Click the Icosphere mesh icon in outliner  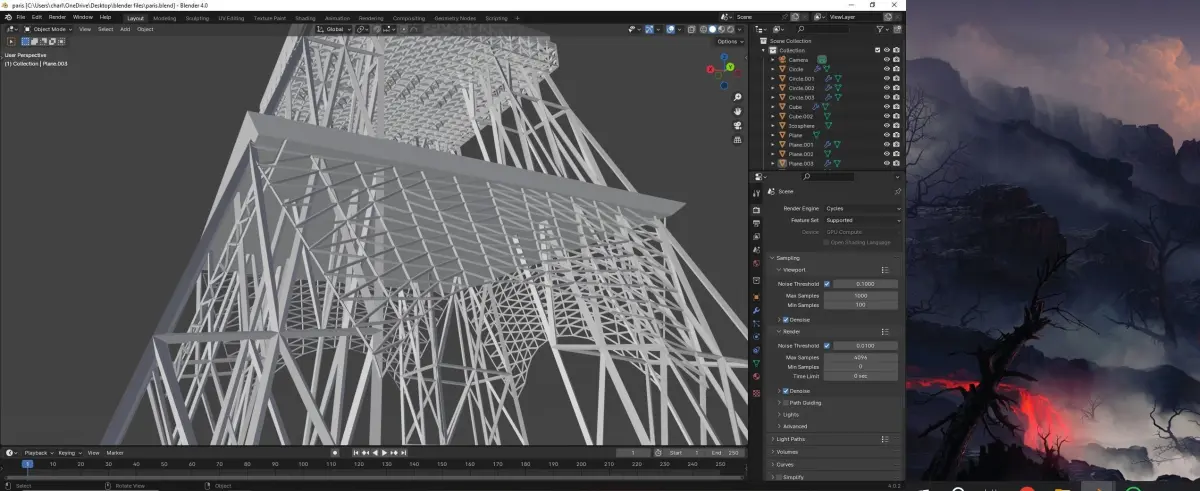click(x=783, y=126)
